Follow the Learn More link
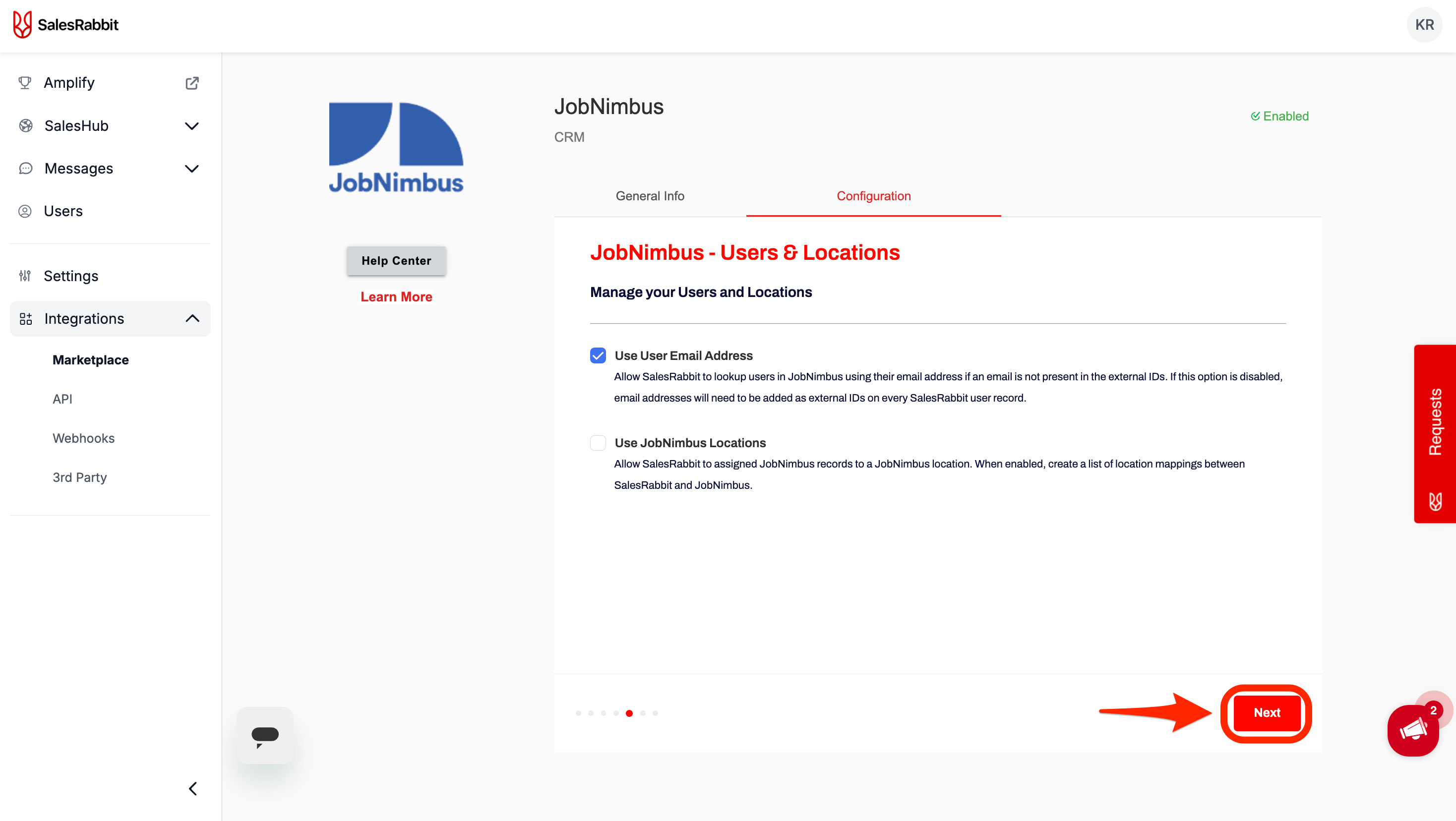Image resolution: width=1456 pixels, height=821 pixels. click(x=396, y=296)
